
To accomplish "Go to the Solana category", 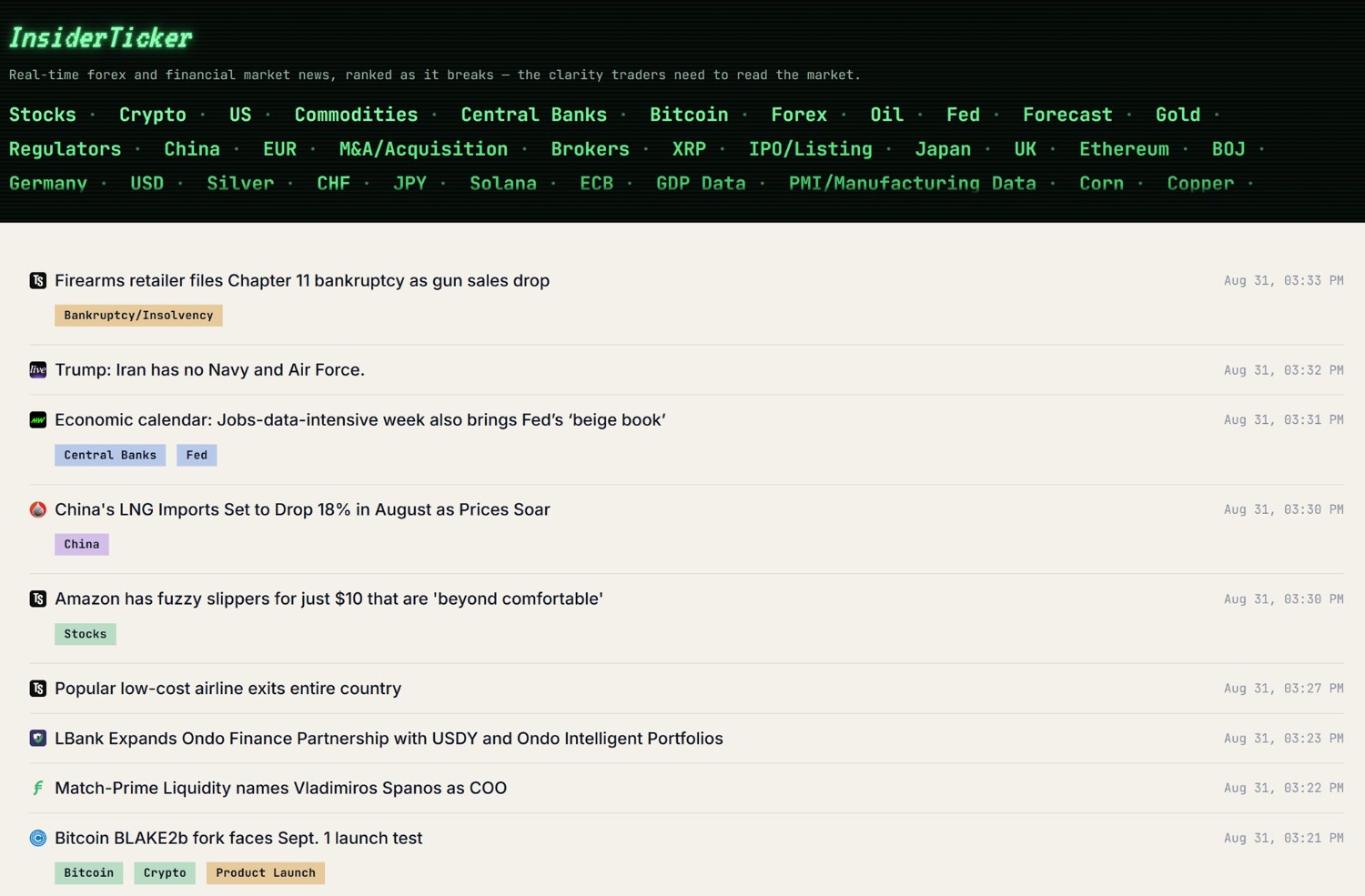I will [503, 184].
